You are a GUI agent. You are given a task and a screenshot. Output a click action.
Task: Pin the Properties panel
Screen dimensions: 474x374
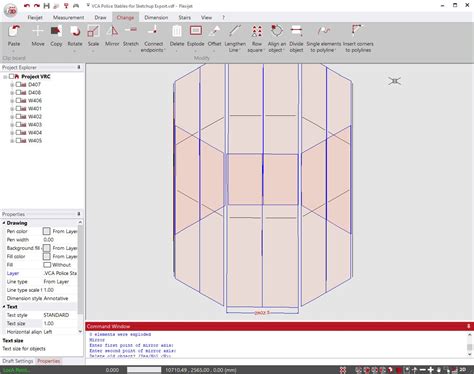[79, 214]
